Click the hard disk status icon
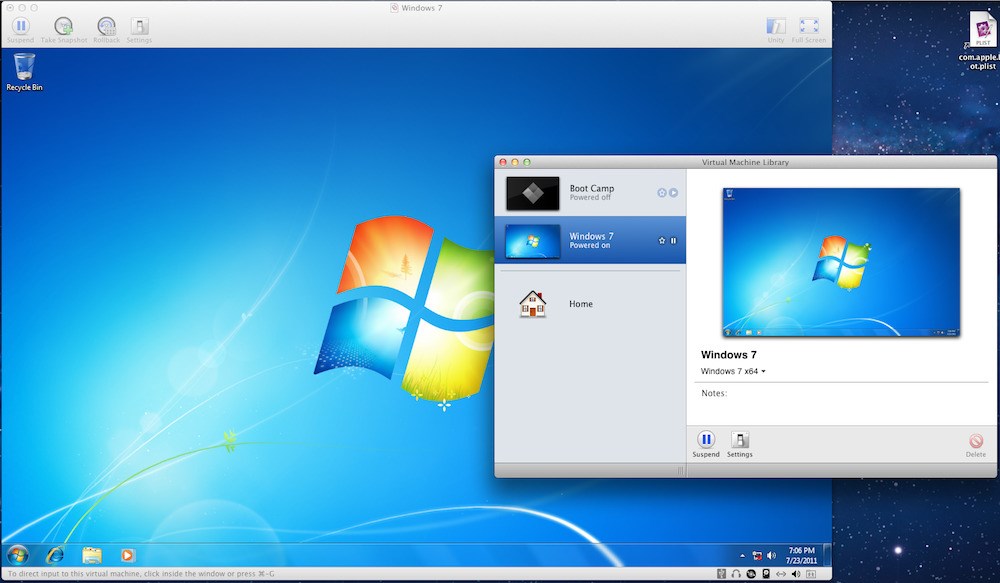Image resolution: width=1000 pixels, height=583 pixels. click(x=766, y=574)
